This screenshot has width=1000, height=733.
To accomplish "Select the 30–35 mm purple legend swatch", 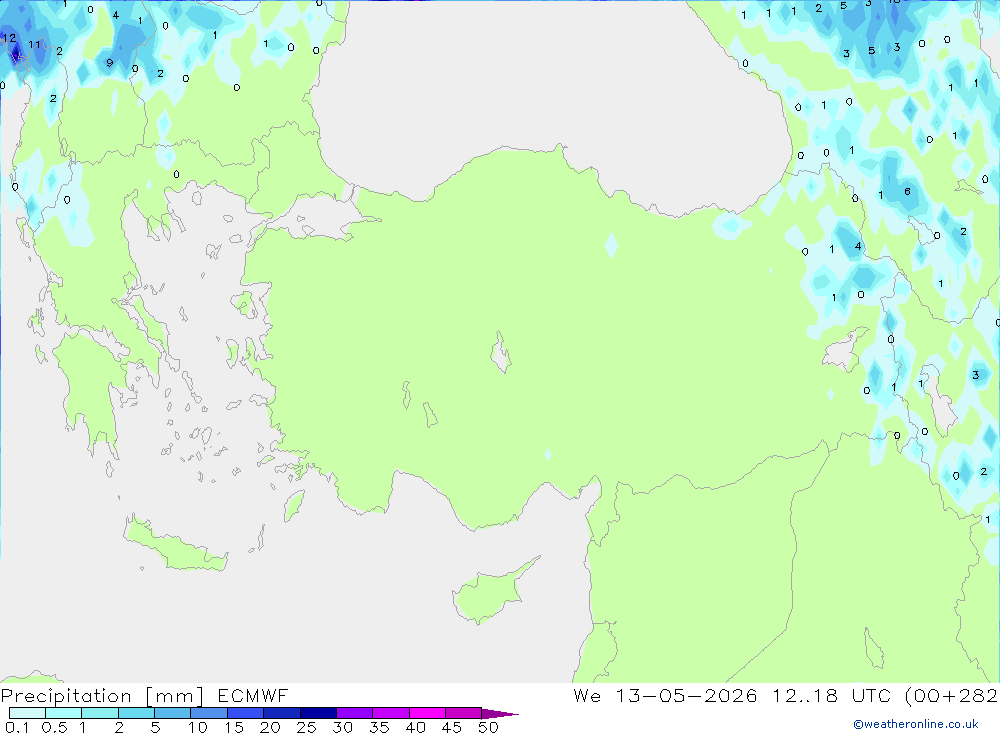I will (354, 713).
